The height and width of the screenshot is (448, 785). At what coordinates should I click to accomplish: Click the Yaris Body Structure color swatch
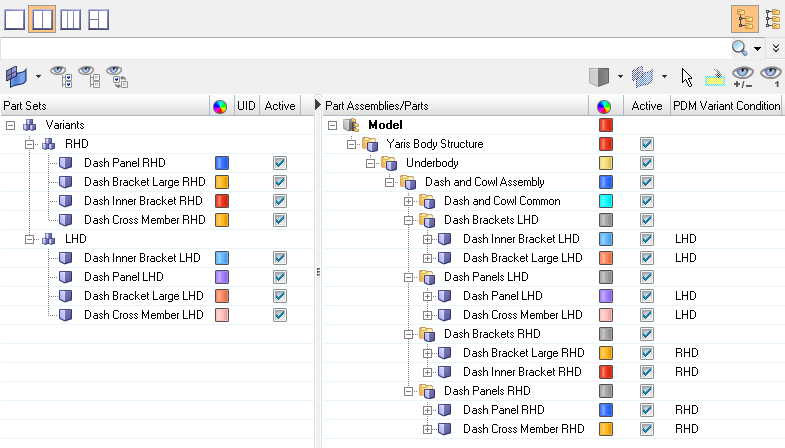click(x=605, y=144)
